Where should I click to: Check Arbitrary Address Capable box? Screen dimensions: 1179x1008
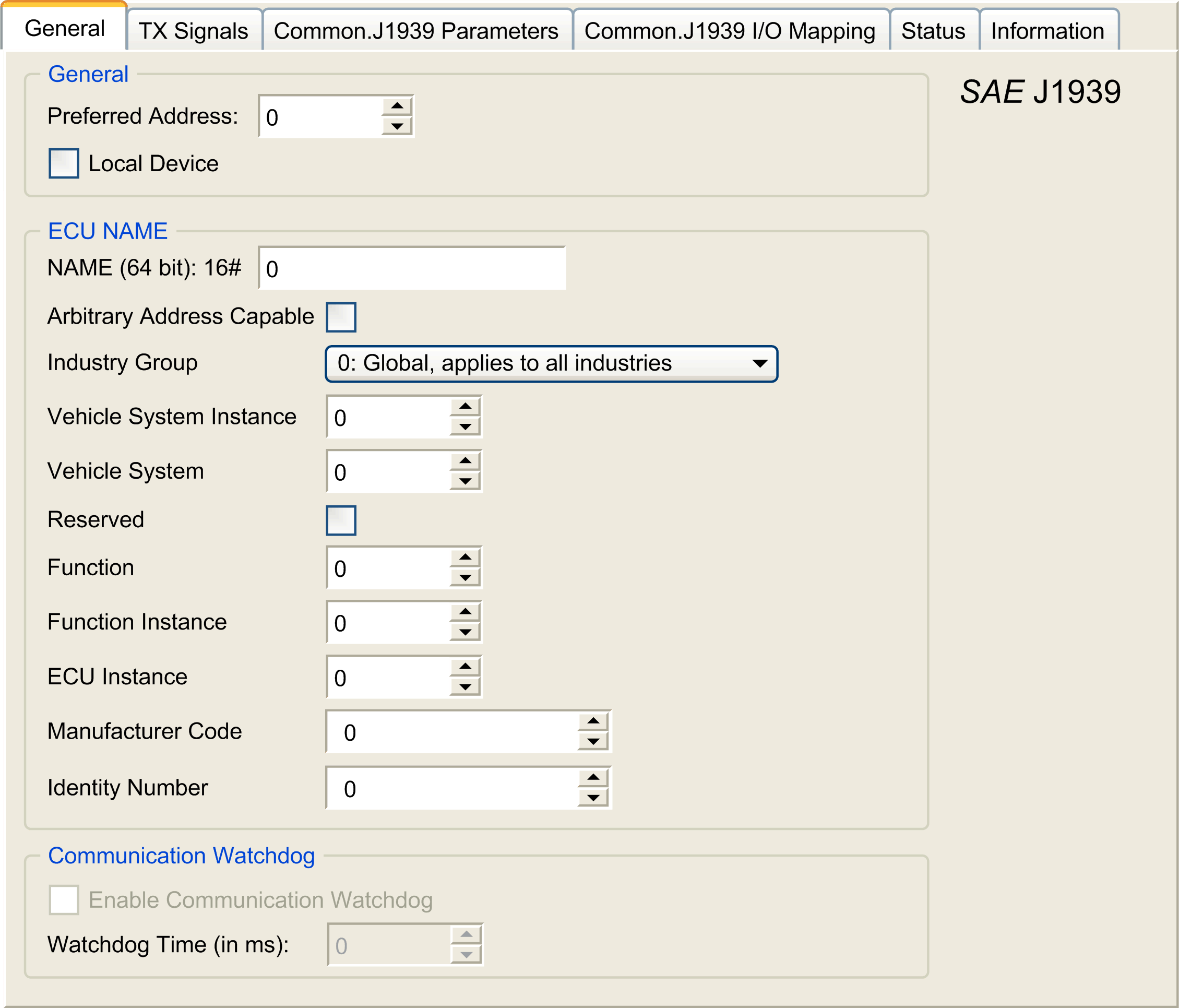[x=341, y=317]
